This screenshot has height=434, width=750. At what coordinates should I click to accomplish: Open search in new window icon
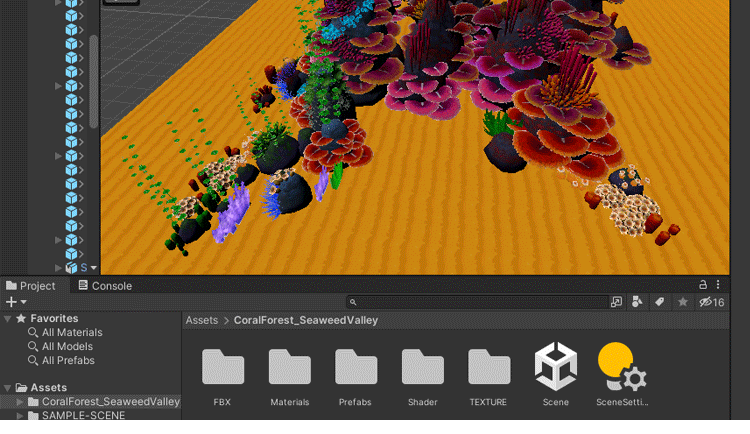(x=616, y=302)
